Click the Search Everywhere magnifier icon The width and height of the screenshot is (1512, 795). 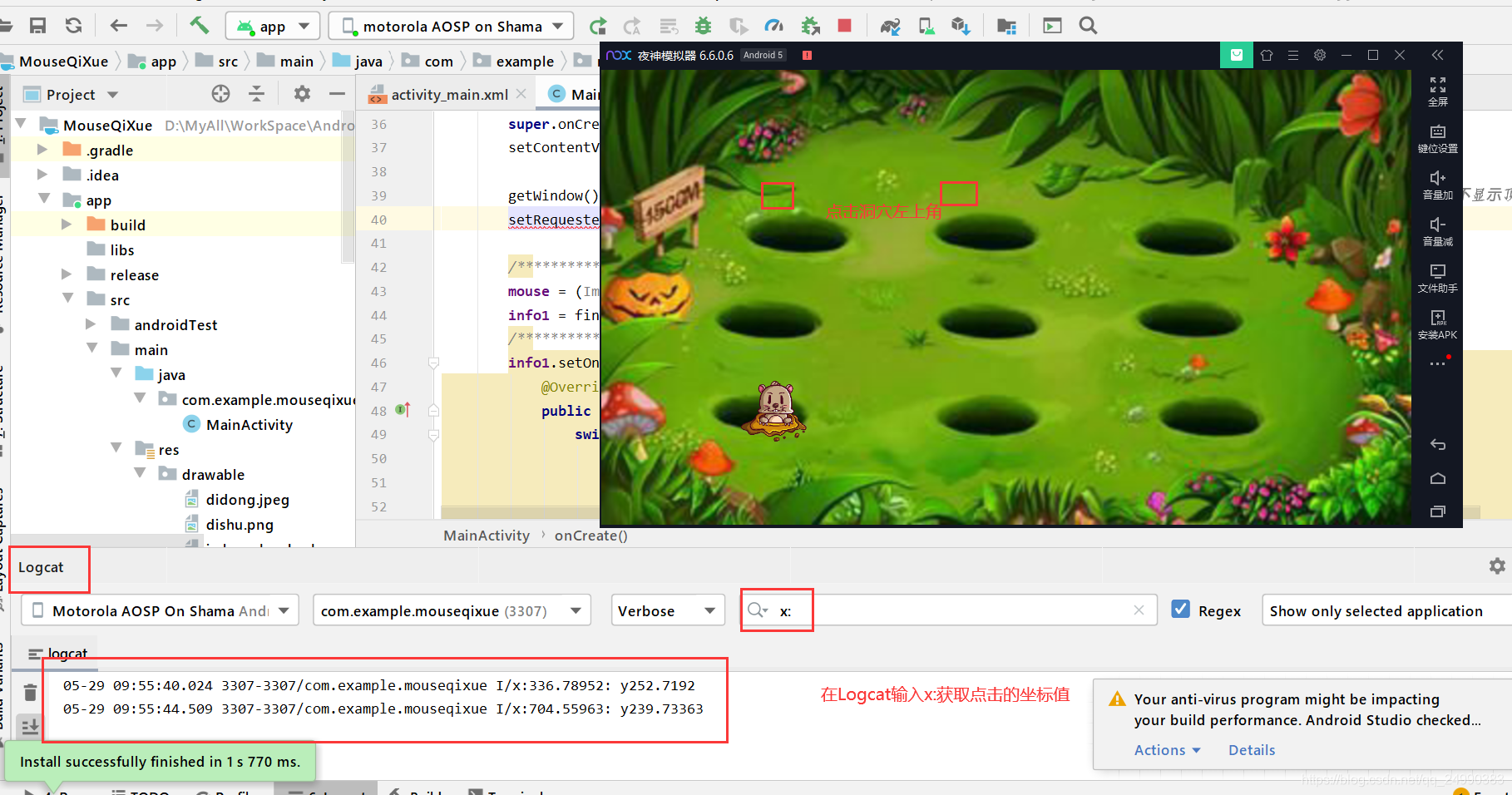[1088, 26]
